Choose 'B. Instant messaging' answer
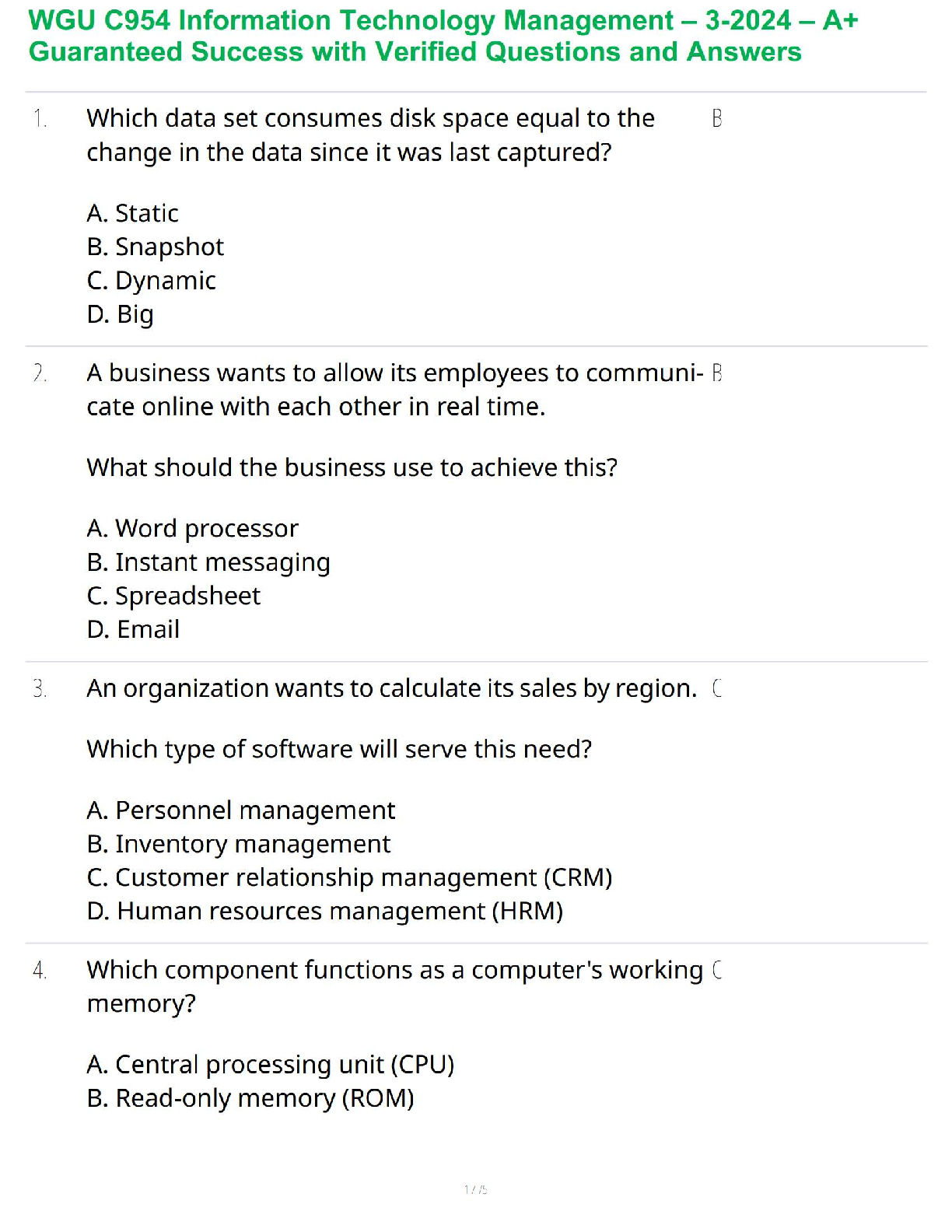952x1232 pixels. pos(208,562)
